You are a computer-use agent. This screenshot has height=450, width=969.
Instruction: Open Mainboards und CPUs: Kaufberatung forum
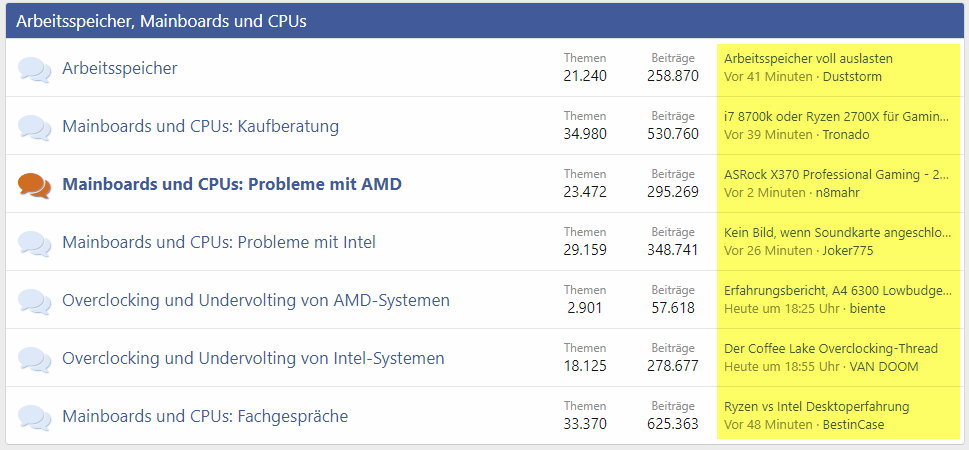200,126
